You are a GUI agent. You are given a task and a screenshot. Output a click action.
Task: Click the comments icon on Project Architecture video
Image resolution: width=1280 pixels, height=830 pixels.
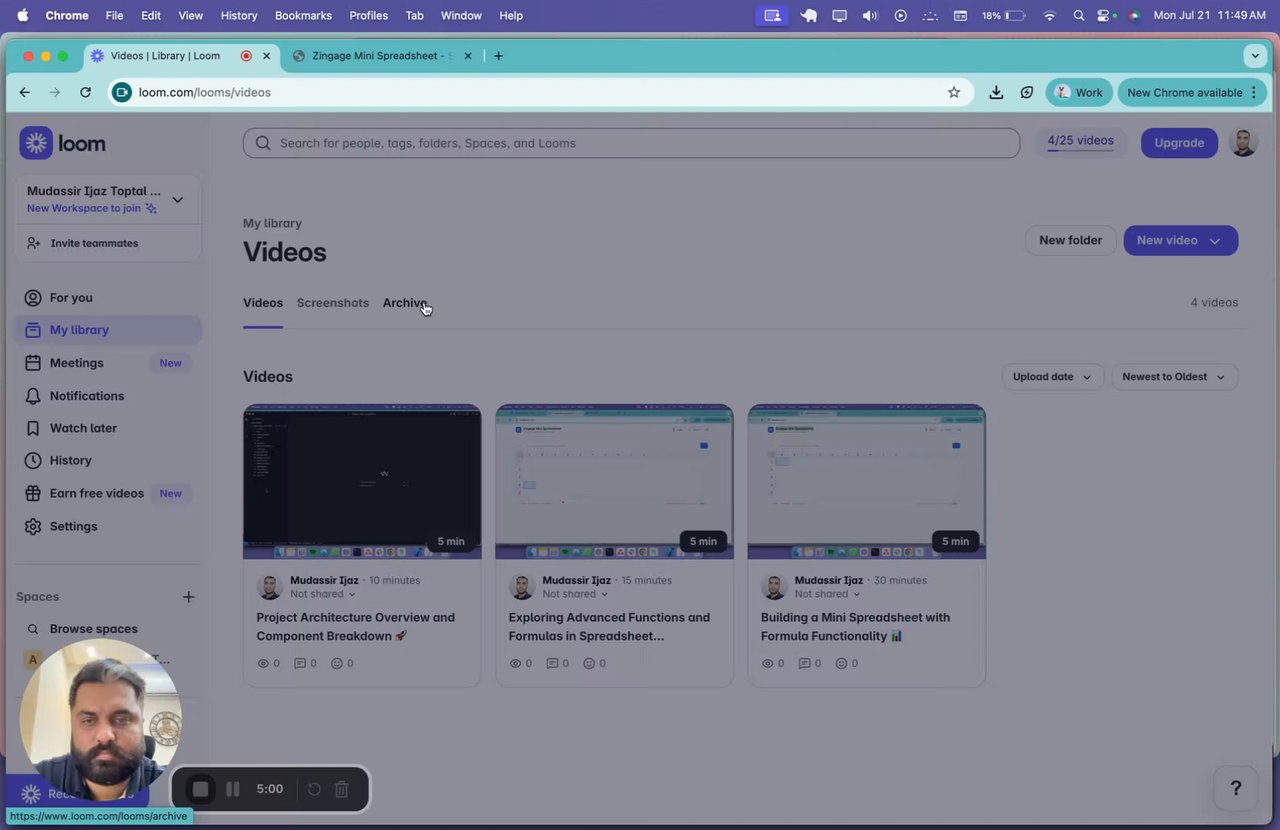300,663
